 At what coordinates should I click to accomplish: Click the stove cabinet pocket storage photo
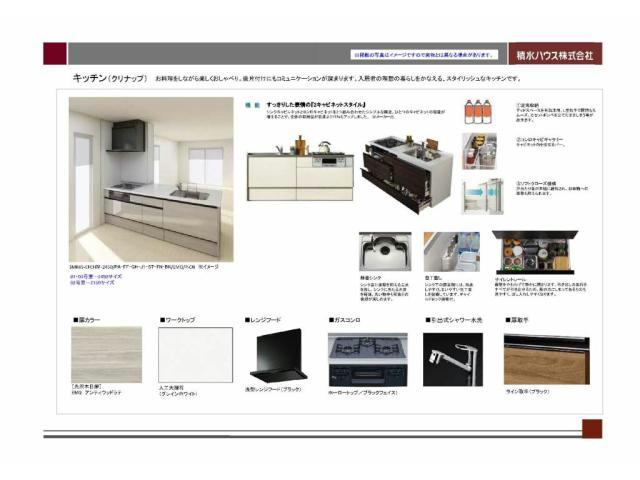479,150
